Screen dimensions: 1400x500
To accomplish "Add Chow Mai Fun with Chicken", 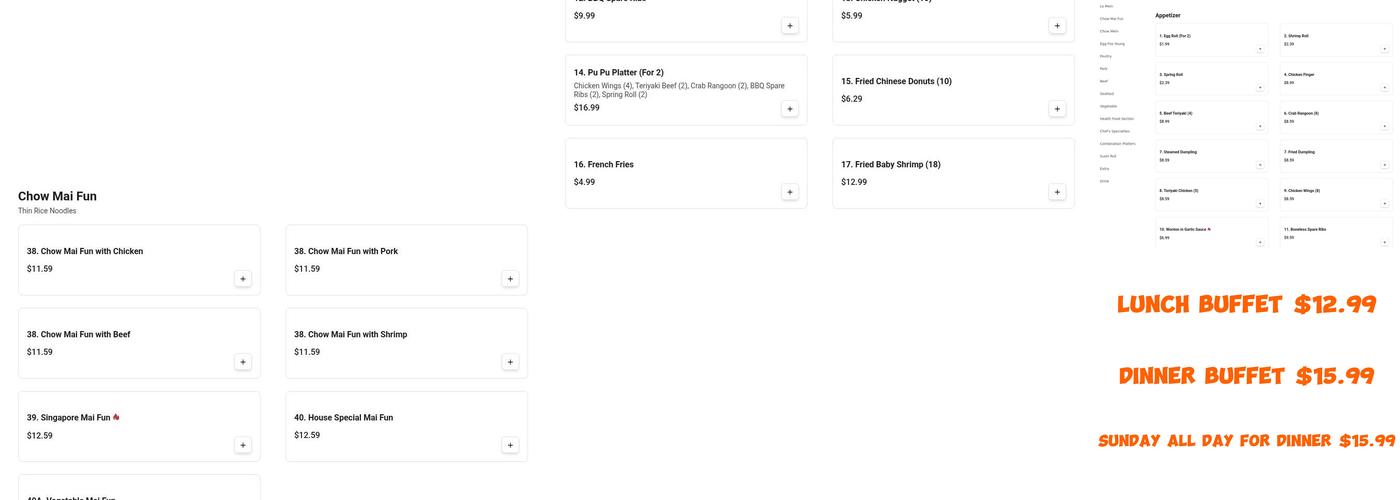I will tap(243, 279).
